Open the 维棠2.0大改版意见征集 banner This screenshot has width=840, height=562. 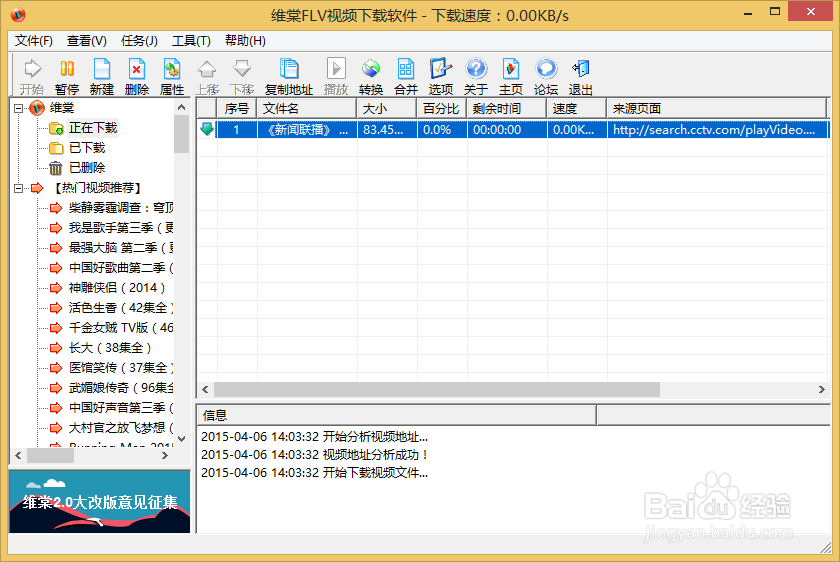click(100, 502)
